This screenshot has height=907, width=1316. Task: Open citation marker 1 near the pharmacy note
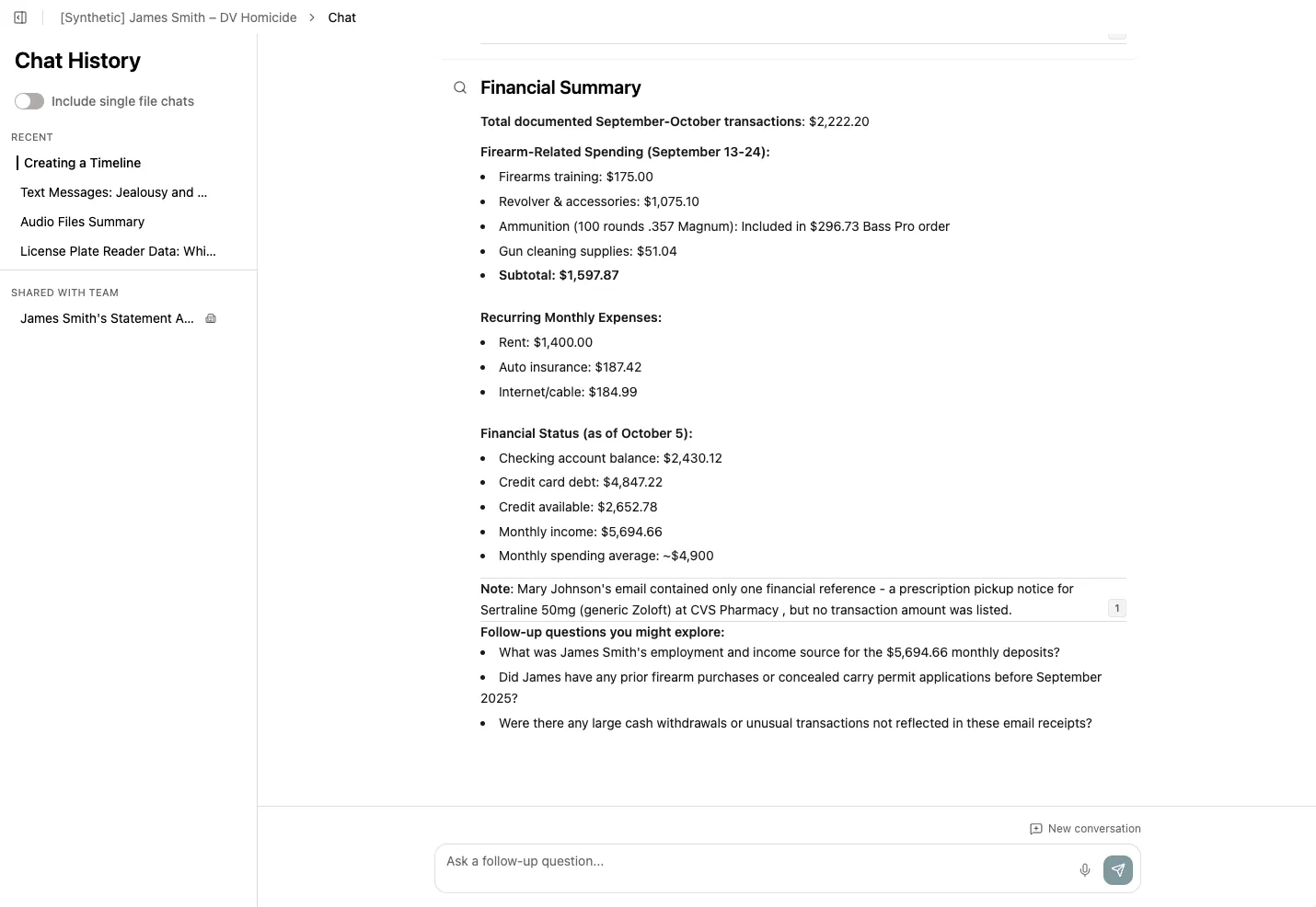coord(1116,608)
